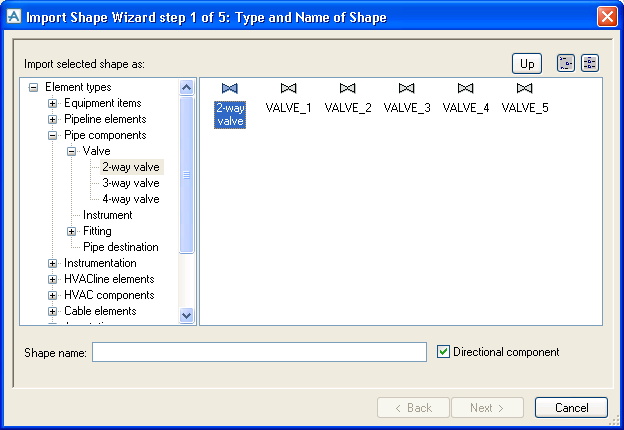Select the 2-way valve shape icon

229,89
